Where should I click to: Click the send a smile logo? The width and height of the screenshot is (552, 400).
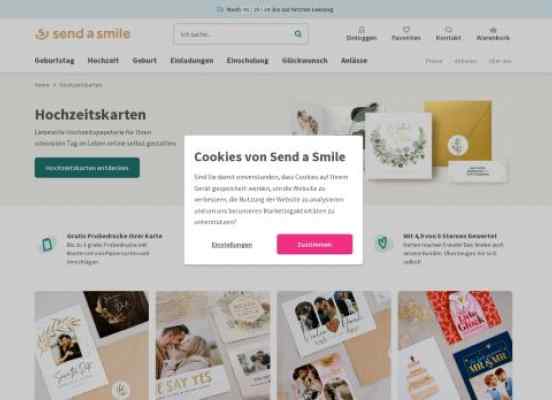click(x=83, y=34)
